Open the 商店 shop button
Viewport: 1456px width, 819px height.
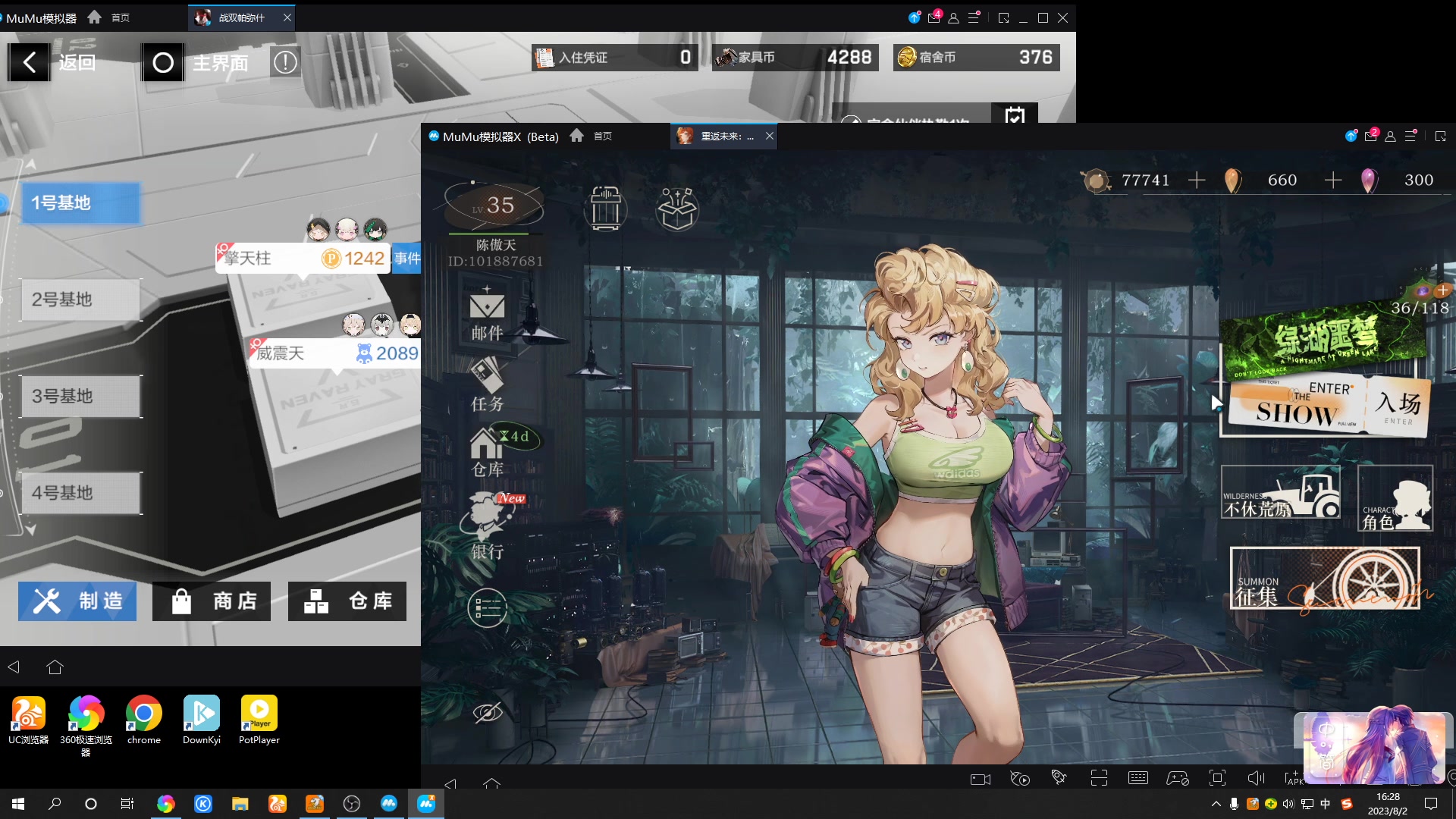[x=212, y=601]
